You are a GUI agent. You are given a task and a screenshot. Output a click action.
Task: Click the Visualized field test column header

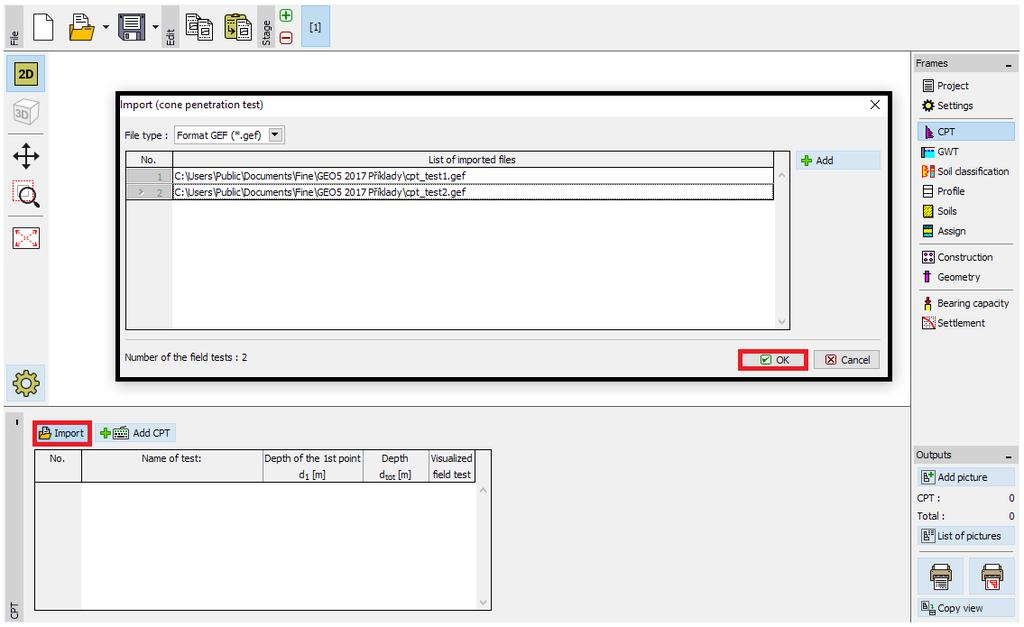[451, 466]
